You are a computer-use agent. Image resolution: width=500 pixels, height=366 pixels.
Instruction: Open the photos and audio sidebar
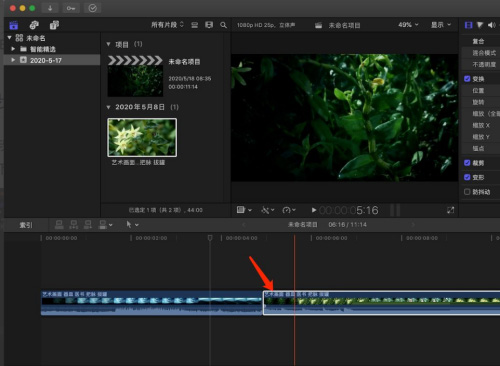[34, 25]
